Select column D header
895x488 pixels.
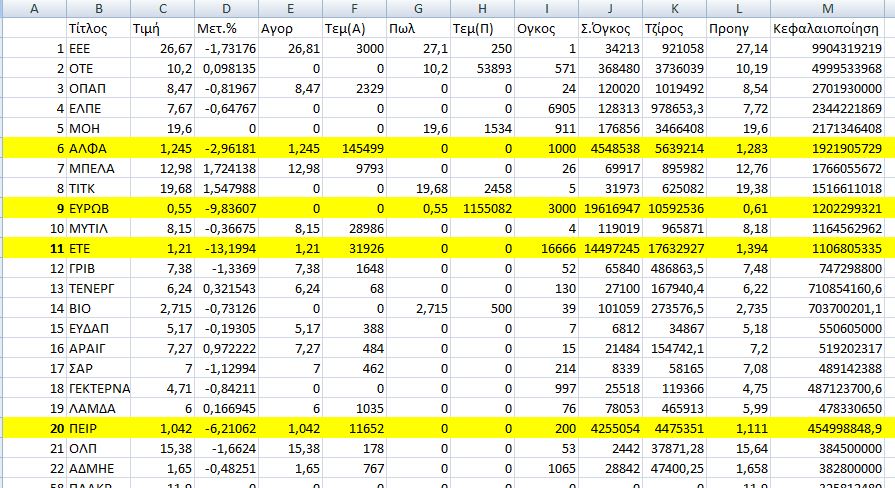tap(227, 9)
